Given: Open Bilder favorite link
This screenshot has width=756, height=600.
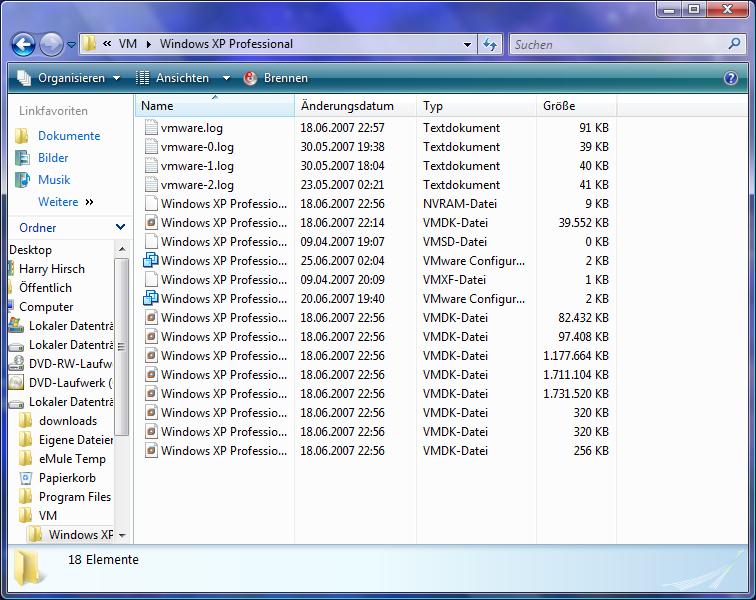Looking at the screenshot, I should (x=53, y=158).
